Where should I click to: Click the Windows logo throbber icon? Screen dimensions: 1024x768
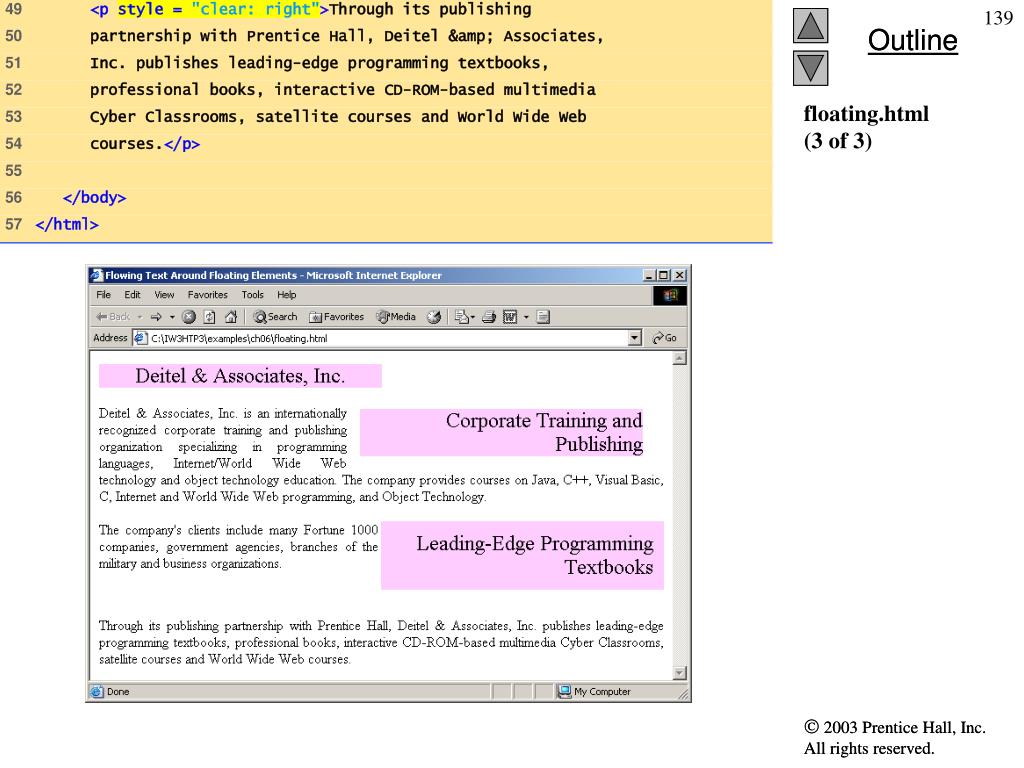pos(670,295)
